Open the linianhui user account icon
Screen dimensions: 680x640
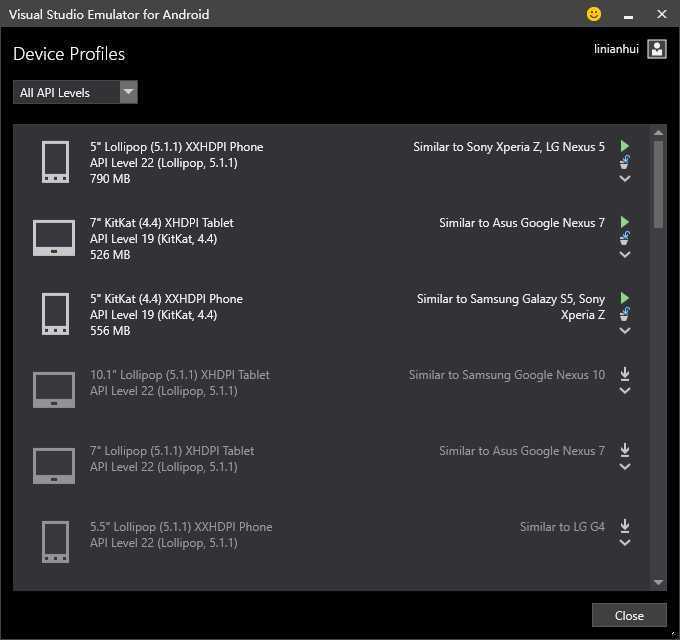click(x=656, y=49)
